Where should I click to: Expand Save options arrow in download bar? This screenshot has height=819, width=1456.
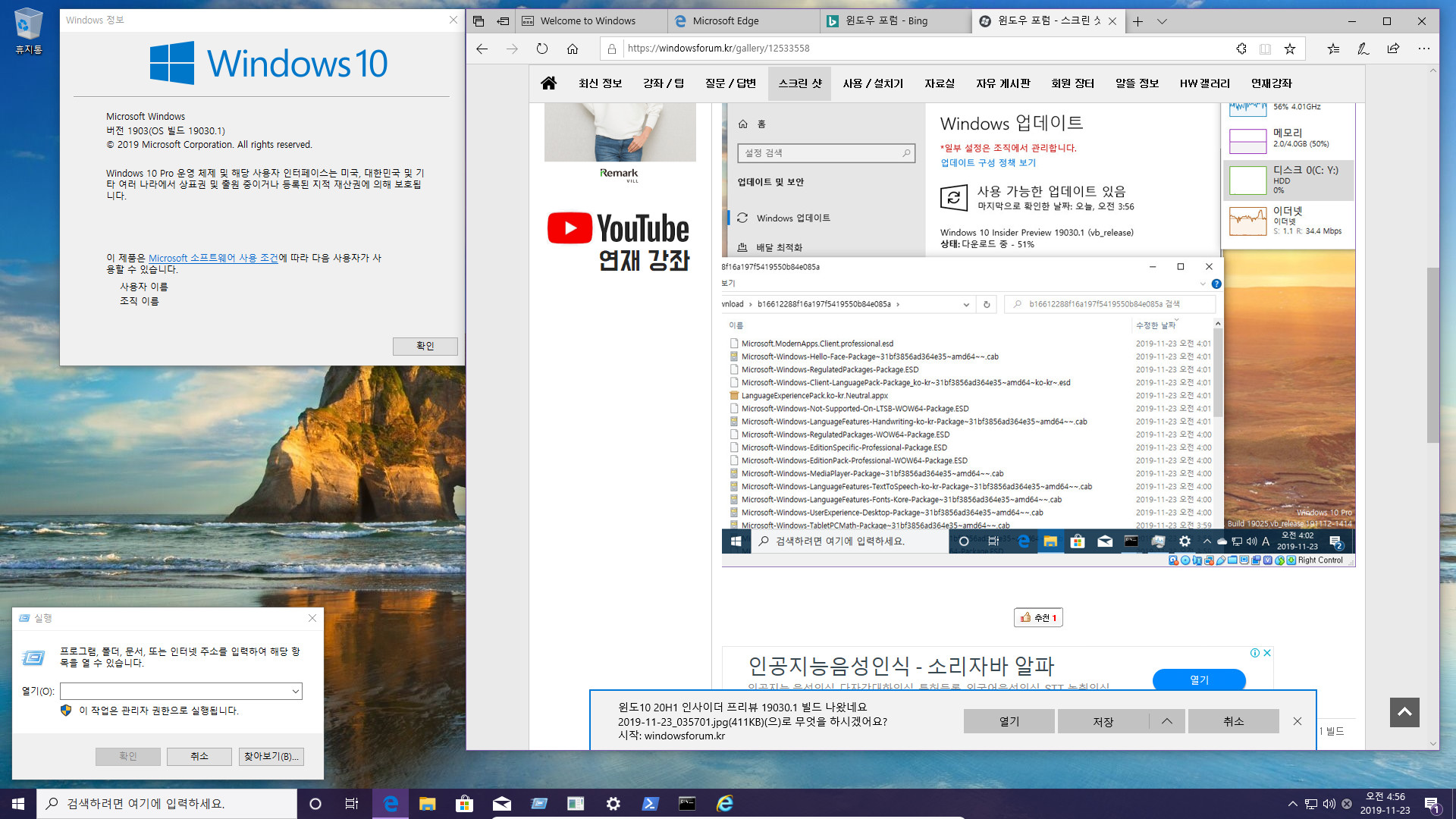pyautogui.click(x=1167, y=721)
